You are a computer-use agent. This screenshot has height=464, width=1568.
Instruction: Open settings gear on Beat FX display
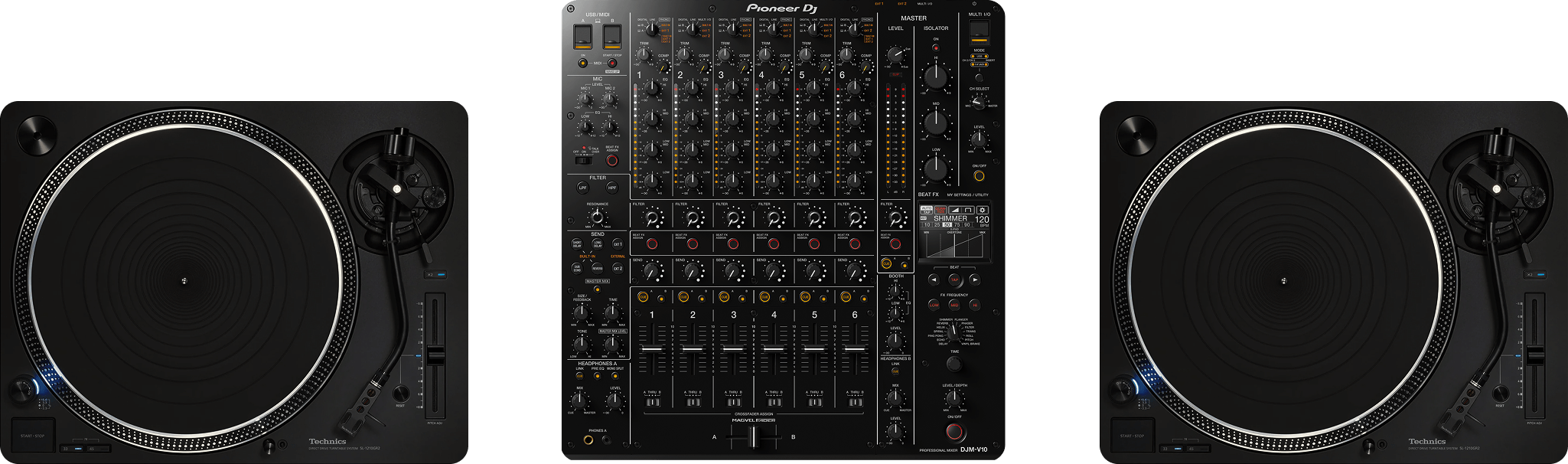point(983,209)
